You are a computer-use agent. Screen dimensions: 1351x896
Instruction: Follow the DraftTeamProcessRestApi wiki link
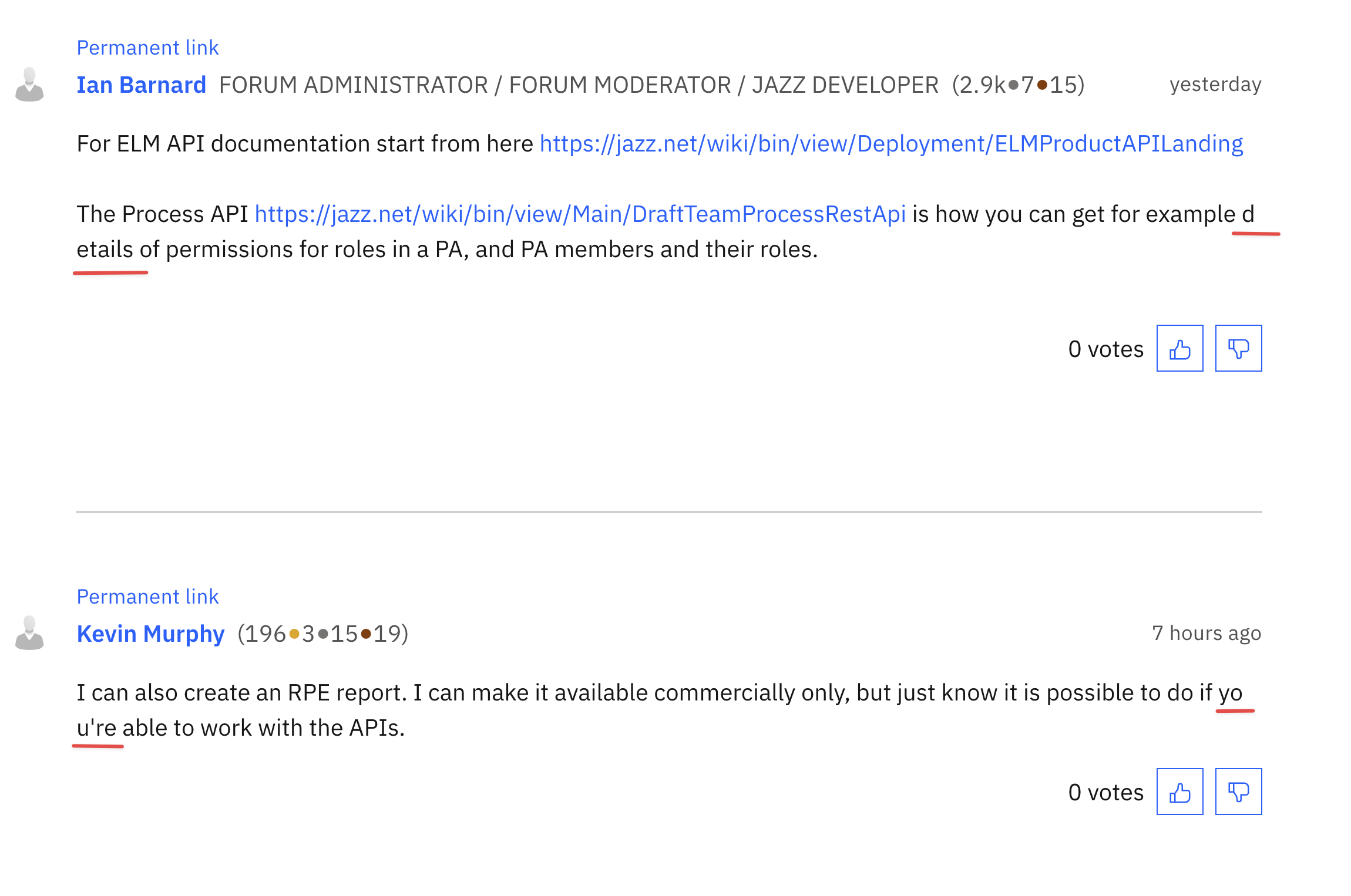pyautogui.click(x=580, y=214)
